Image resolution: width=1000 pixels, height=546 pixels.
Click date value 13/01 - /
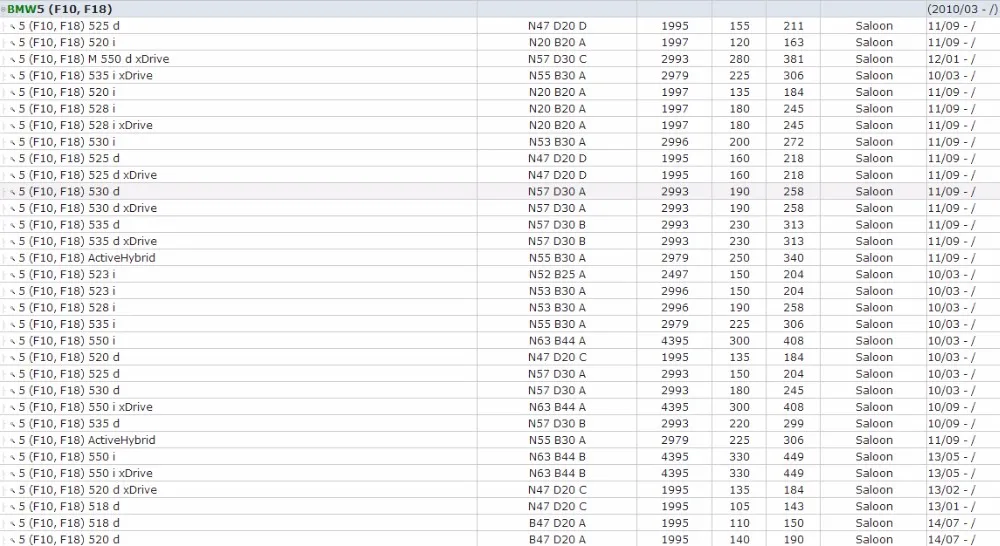pos(952,506)
